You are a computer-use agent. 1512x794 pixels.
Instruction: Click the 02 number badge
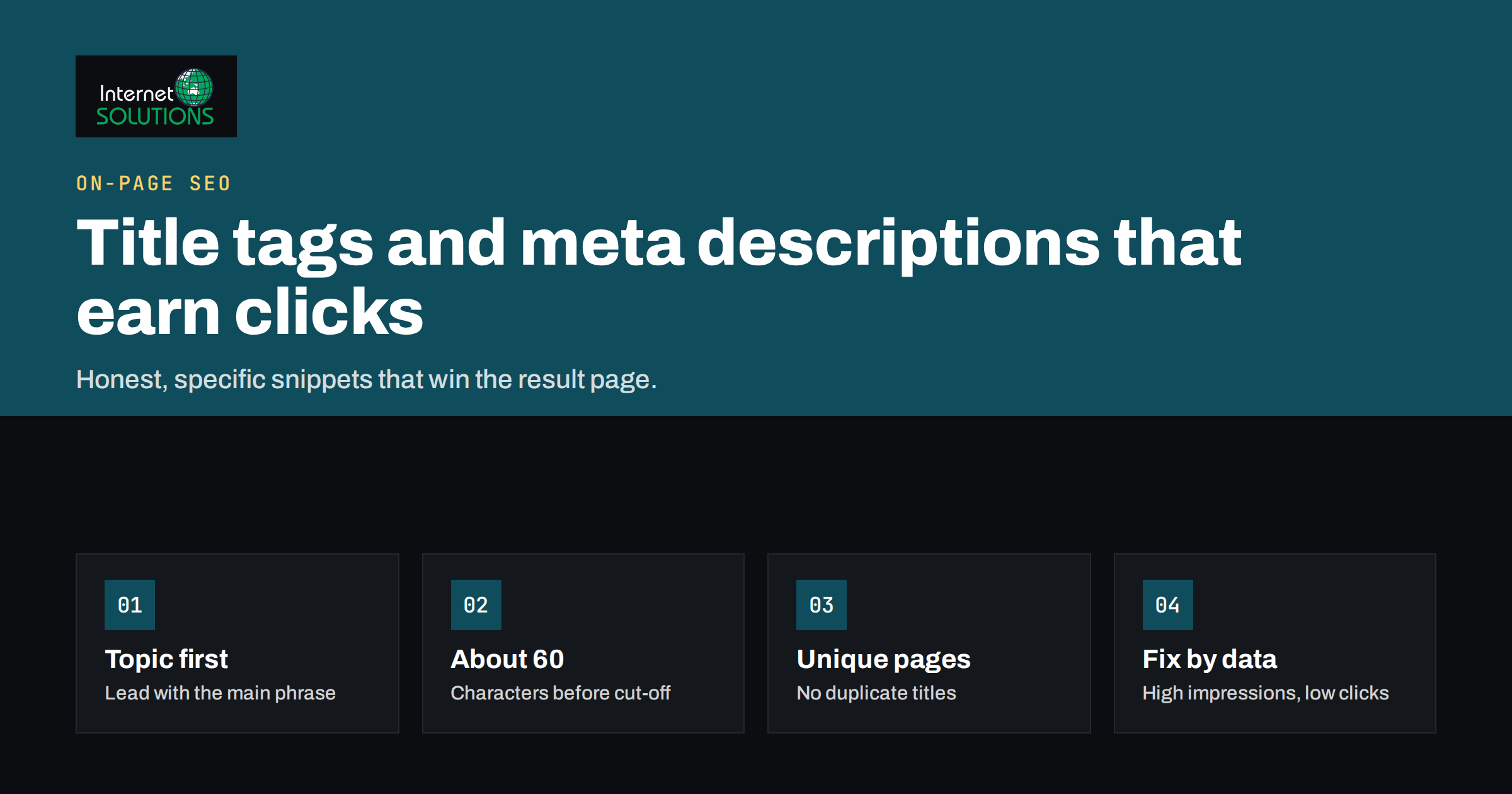(x=476, y=605)
